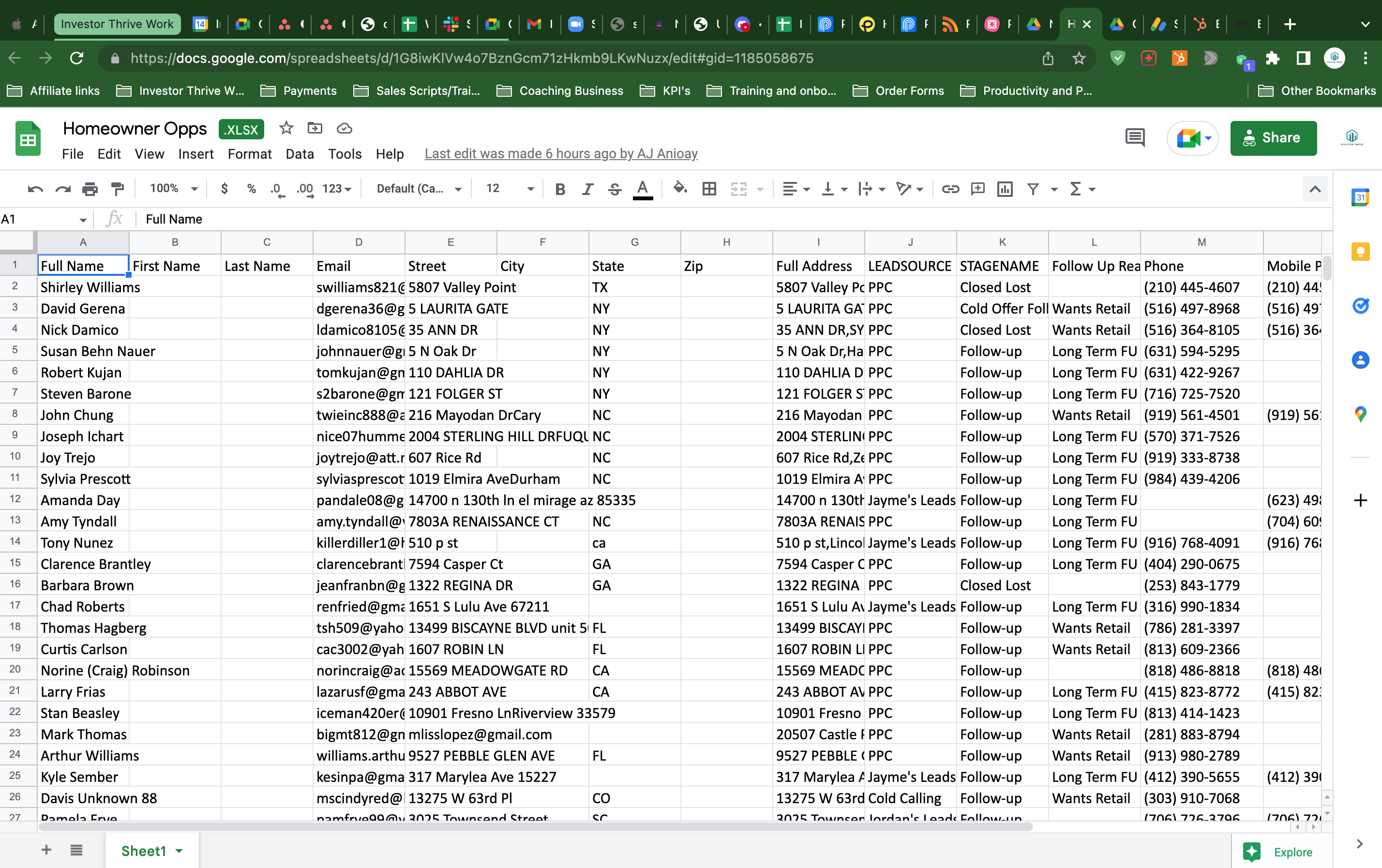Open the last edit history link
The height and width of the screenshot is (868, 1382).
click(561, 154)
